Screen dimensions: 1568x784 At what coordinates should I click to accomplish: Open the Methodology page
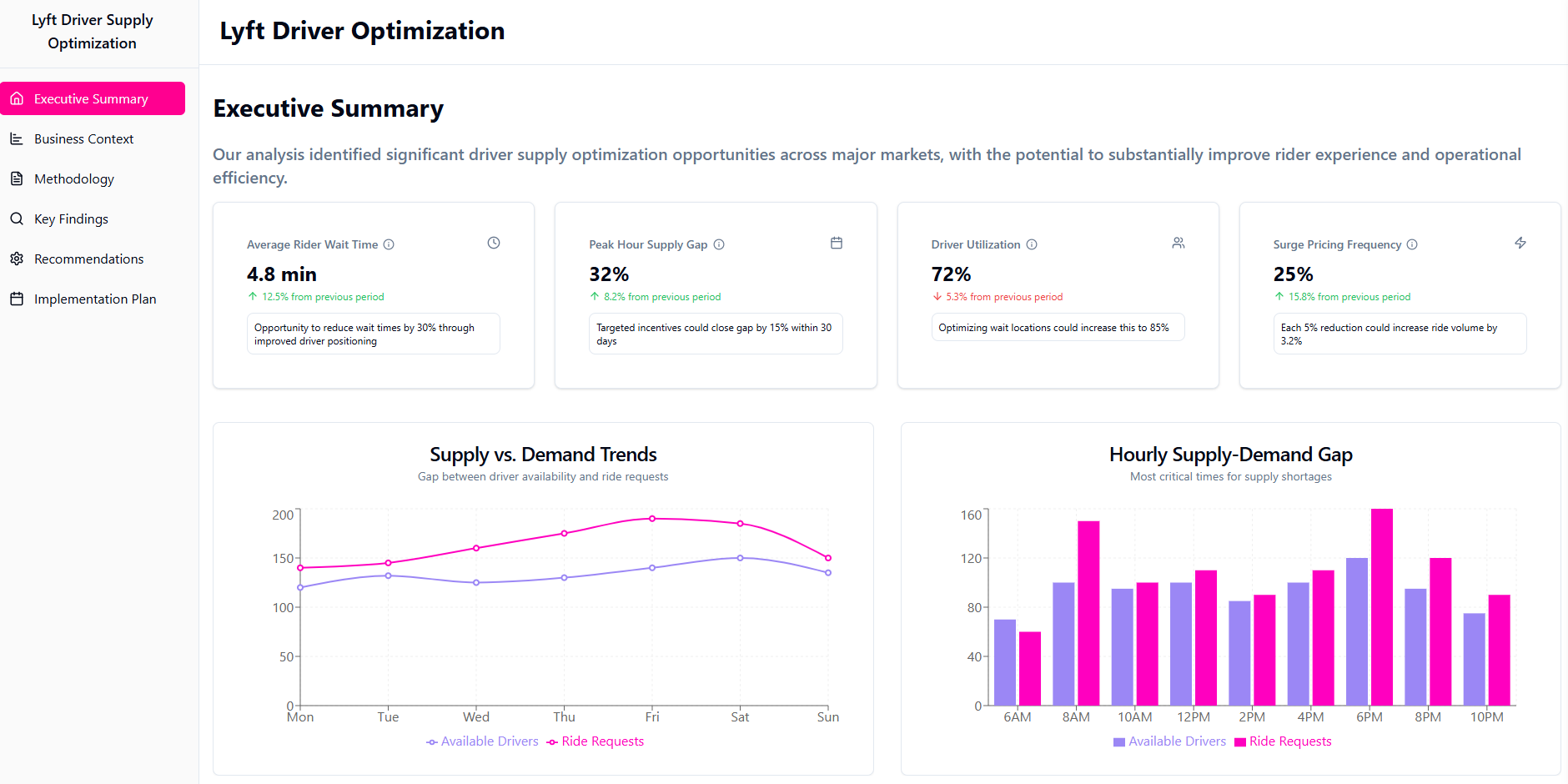(74, 179)
